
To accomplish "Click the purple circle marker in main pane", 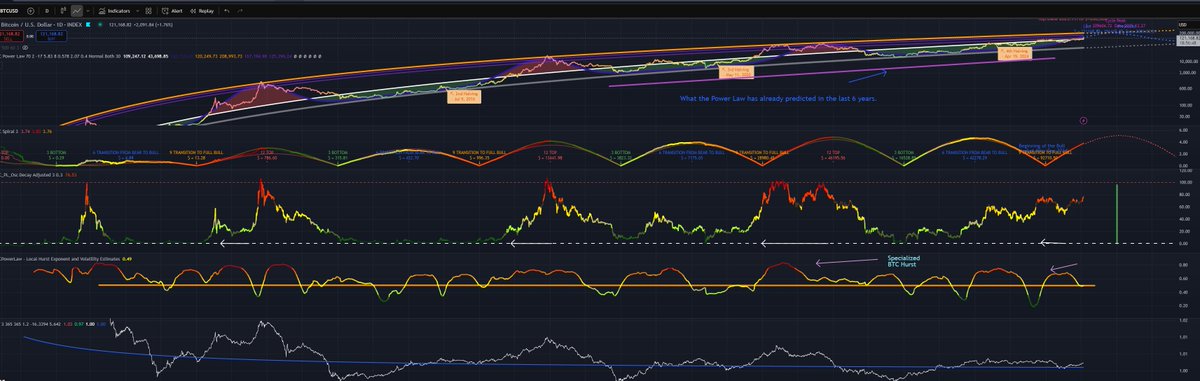I will click(1084, 120).
